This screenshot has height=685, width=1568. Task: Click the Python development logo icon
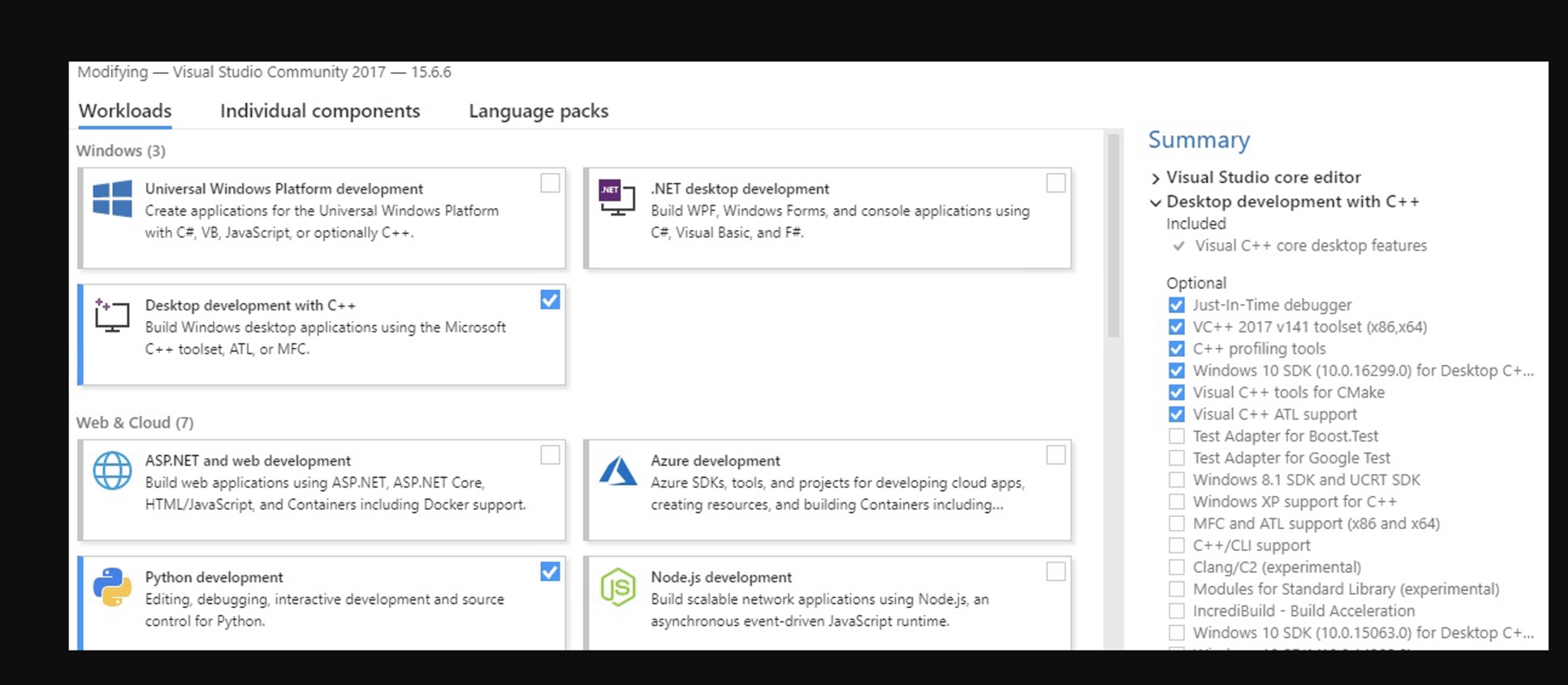coord(112,587)
